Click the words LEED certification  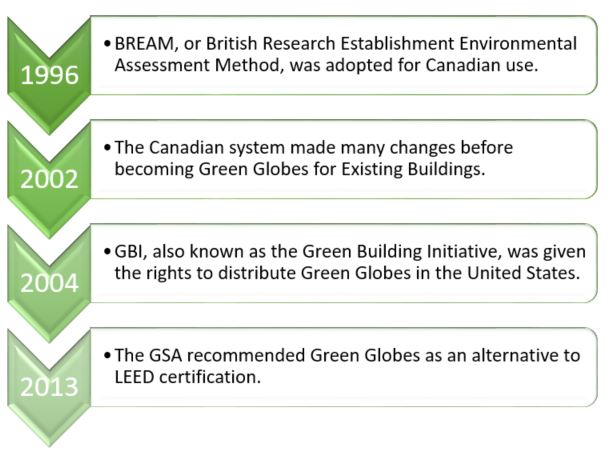click(188, 377)
